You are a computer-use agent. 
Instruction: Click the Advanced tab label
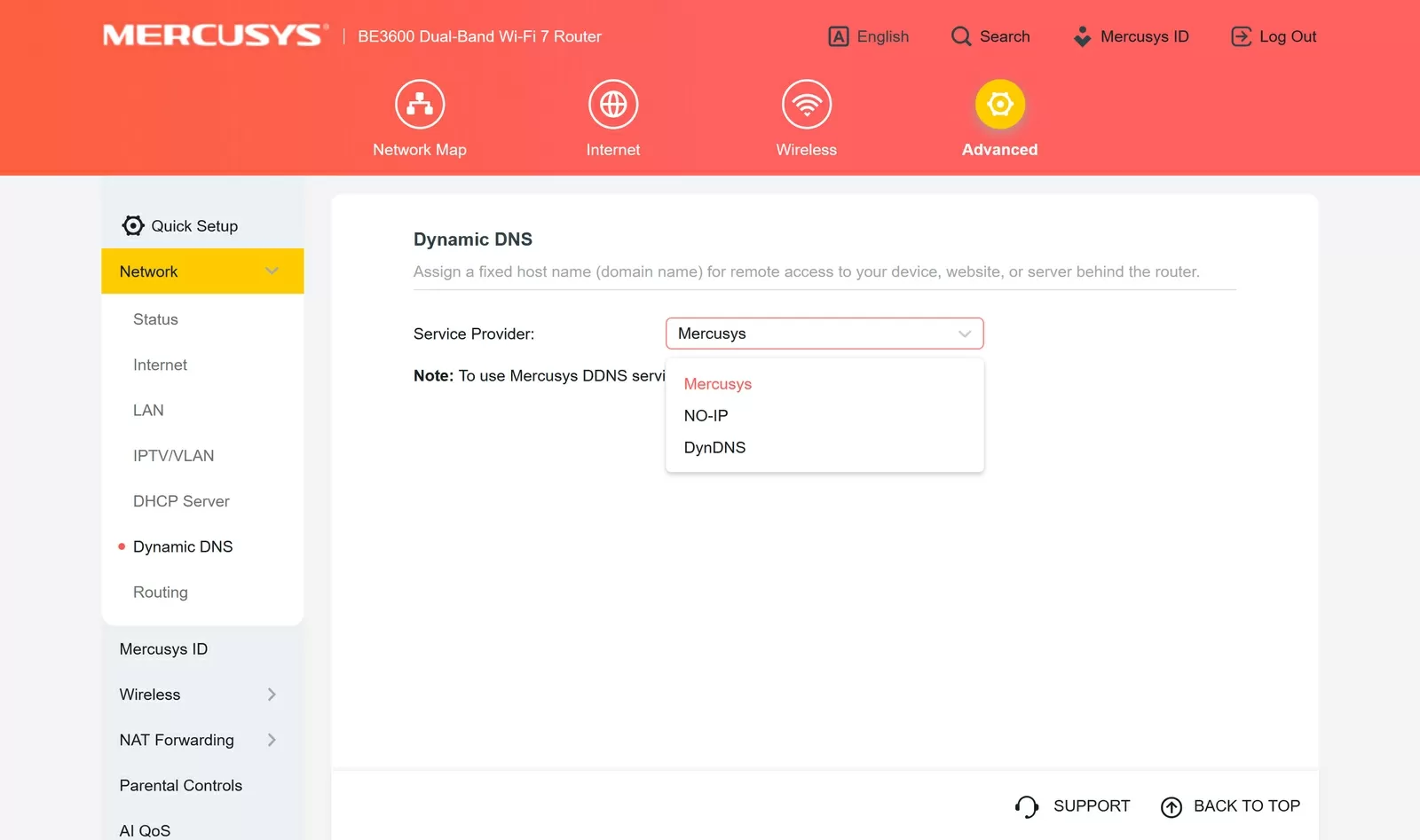pyautogui.click(x=1000, y=150)
